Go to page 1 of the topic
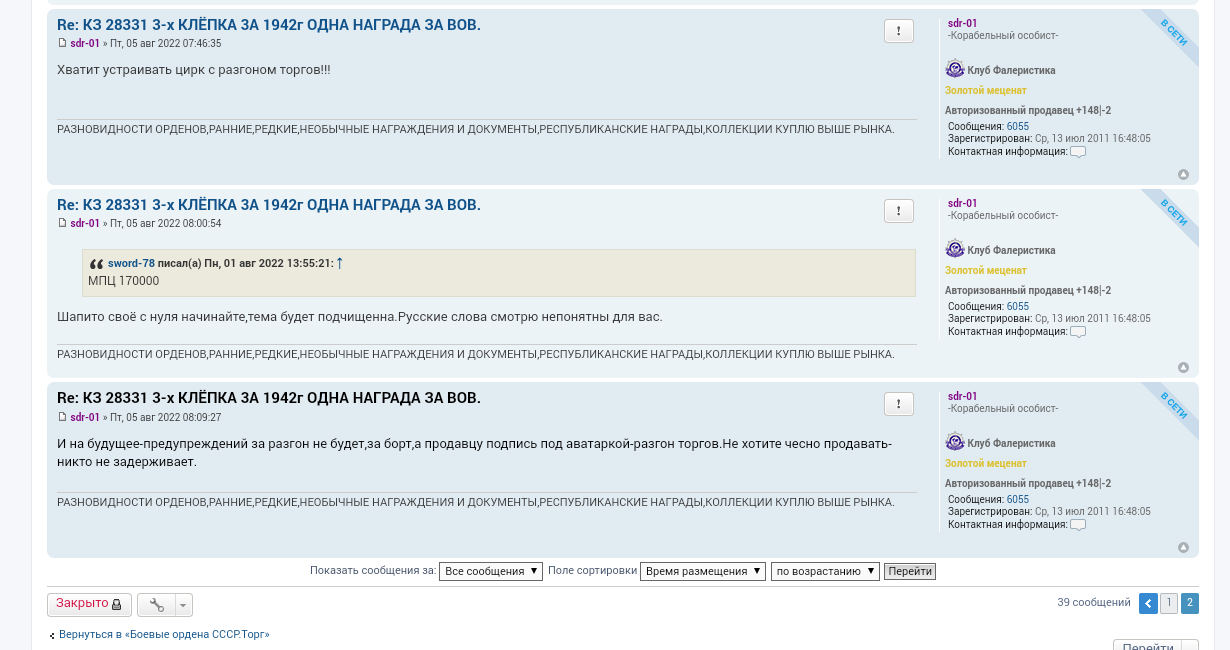The width and height of the screenshot is (1230, 650). coord(1169,603)
